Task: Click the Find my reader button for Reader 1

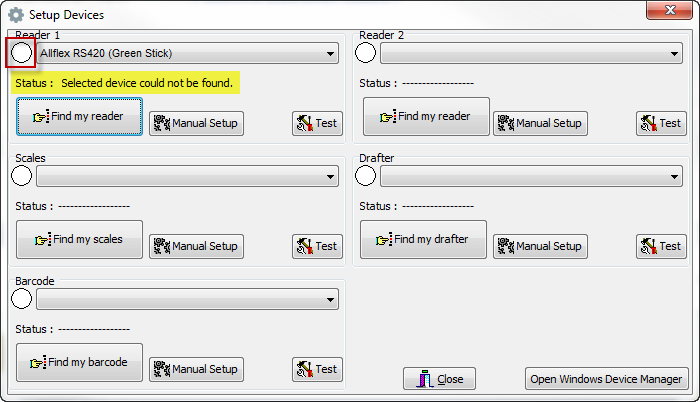Action: pyautogui.click(x=79, y=117)
